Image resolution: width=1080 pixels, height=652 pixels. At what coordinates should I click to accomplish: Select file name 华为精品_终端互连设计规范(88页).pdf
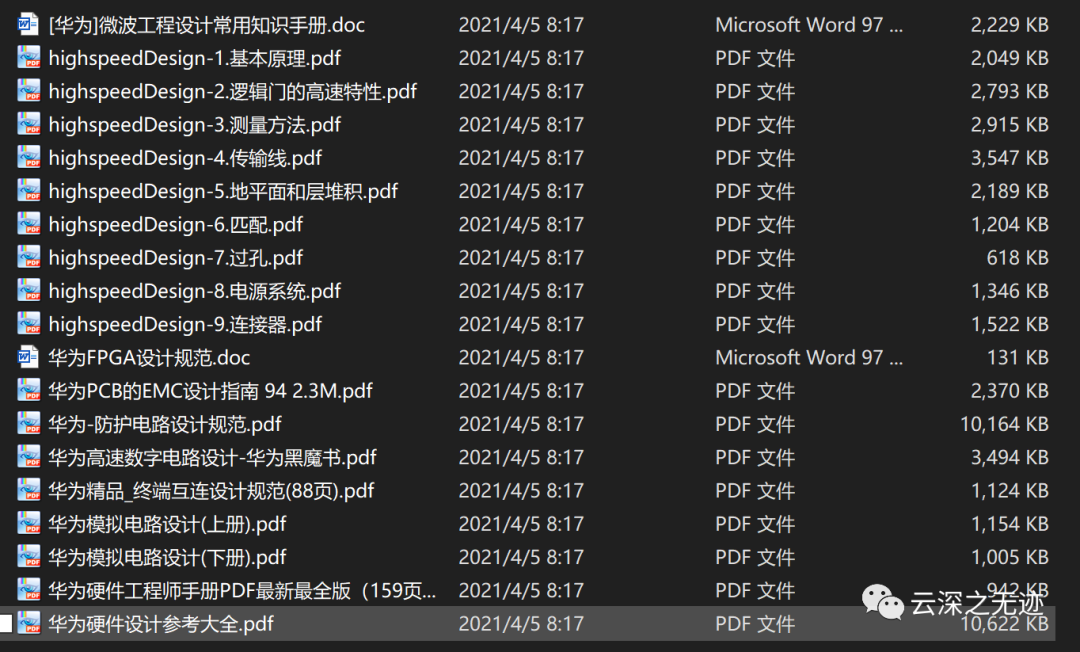(211, 490)
